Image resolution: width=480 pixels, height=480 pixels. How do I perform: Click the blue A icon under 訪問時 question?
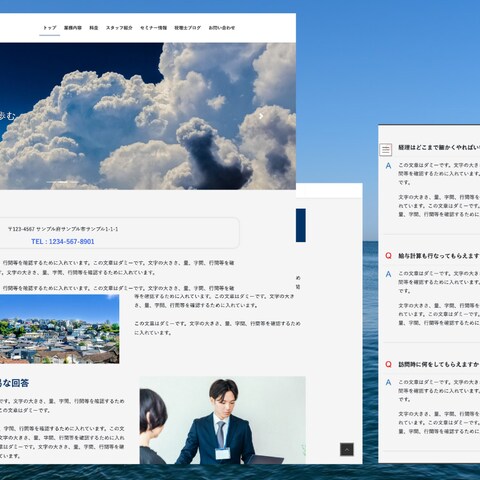click(x=388, y=382)
